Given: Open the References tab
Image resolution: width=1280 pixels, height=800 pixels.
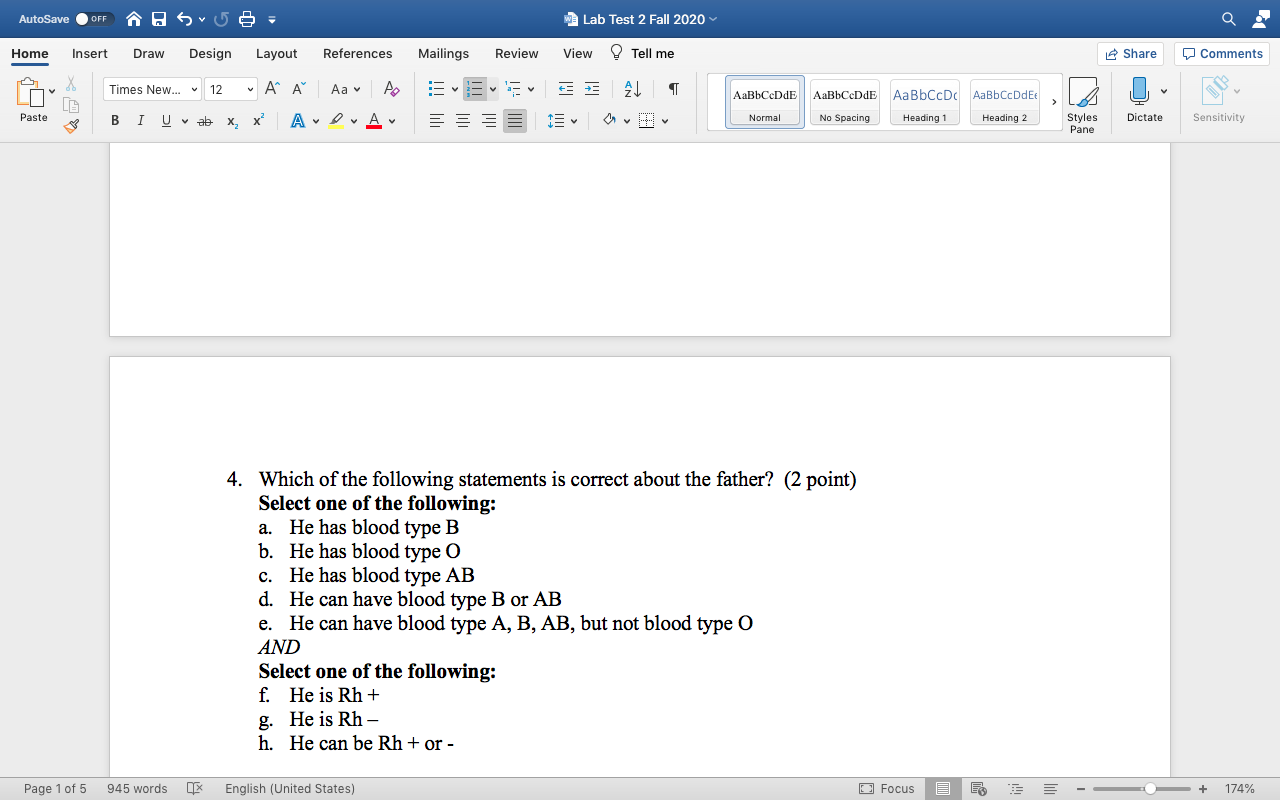Looking at the screenshot, I should pyautogui.click(x=357, y=53).
